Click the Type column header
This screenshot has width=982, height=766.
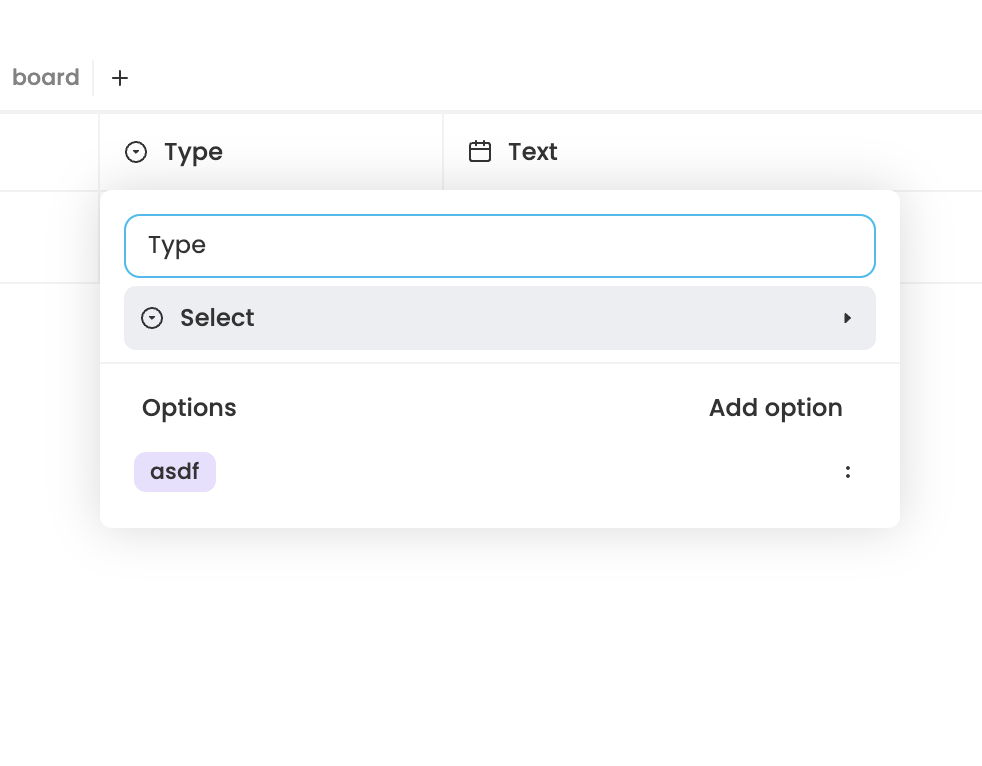coord(193,151)
